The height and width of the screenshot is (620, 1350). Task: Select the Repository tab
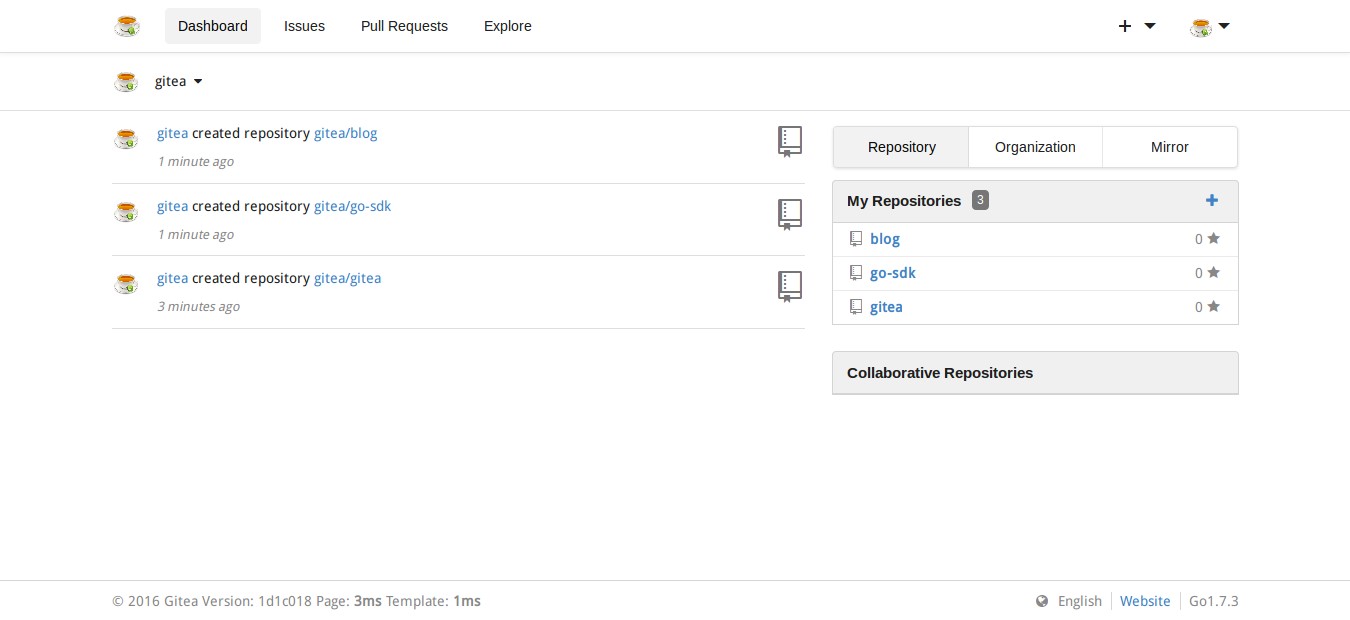[x=901, y=147]
